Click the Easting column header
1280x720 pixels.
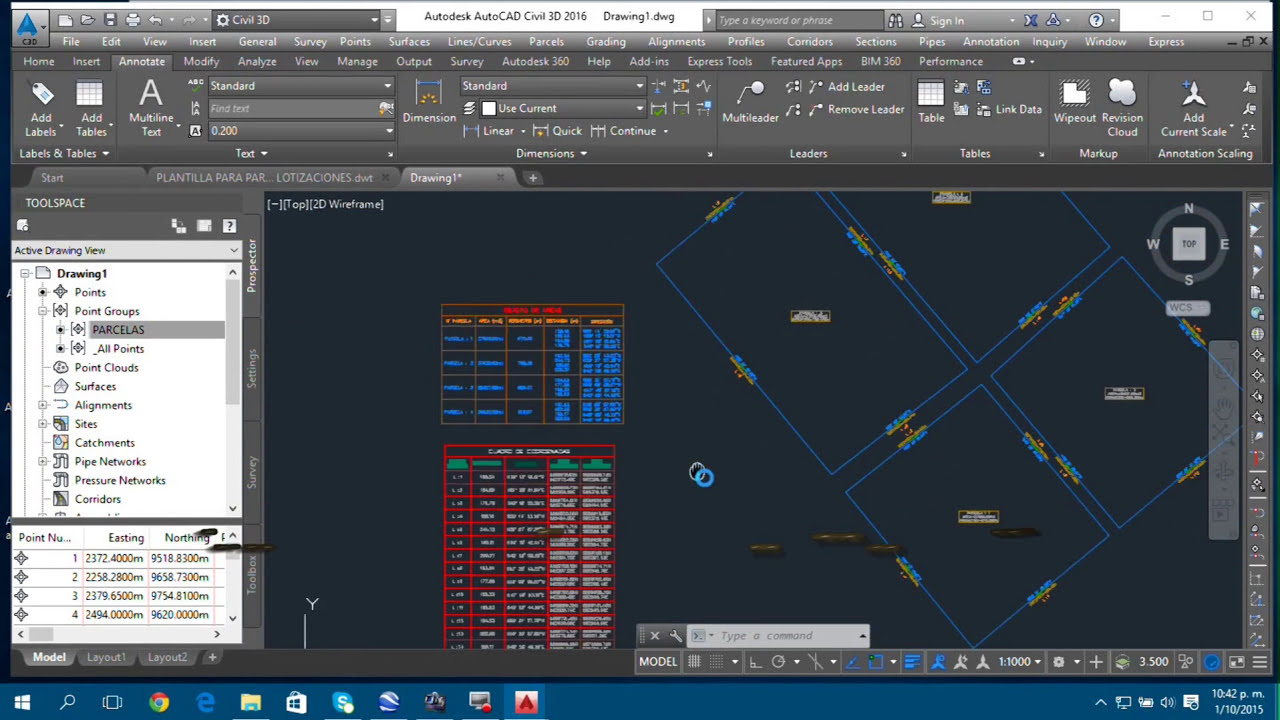[x=126, y=538]
